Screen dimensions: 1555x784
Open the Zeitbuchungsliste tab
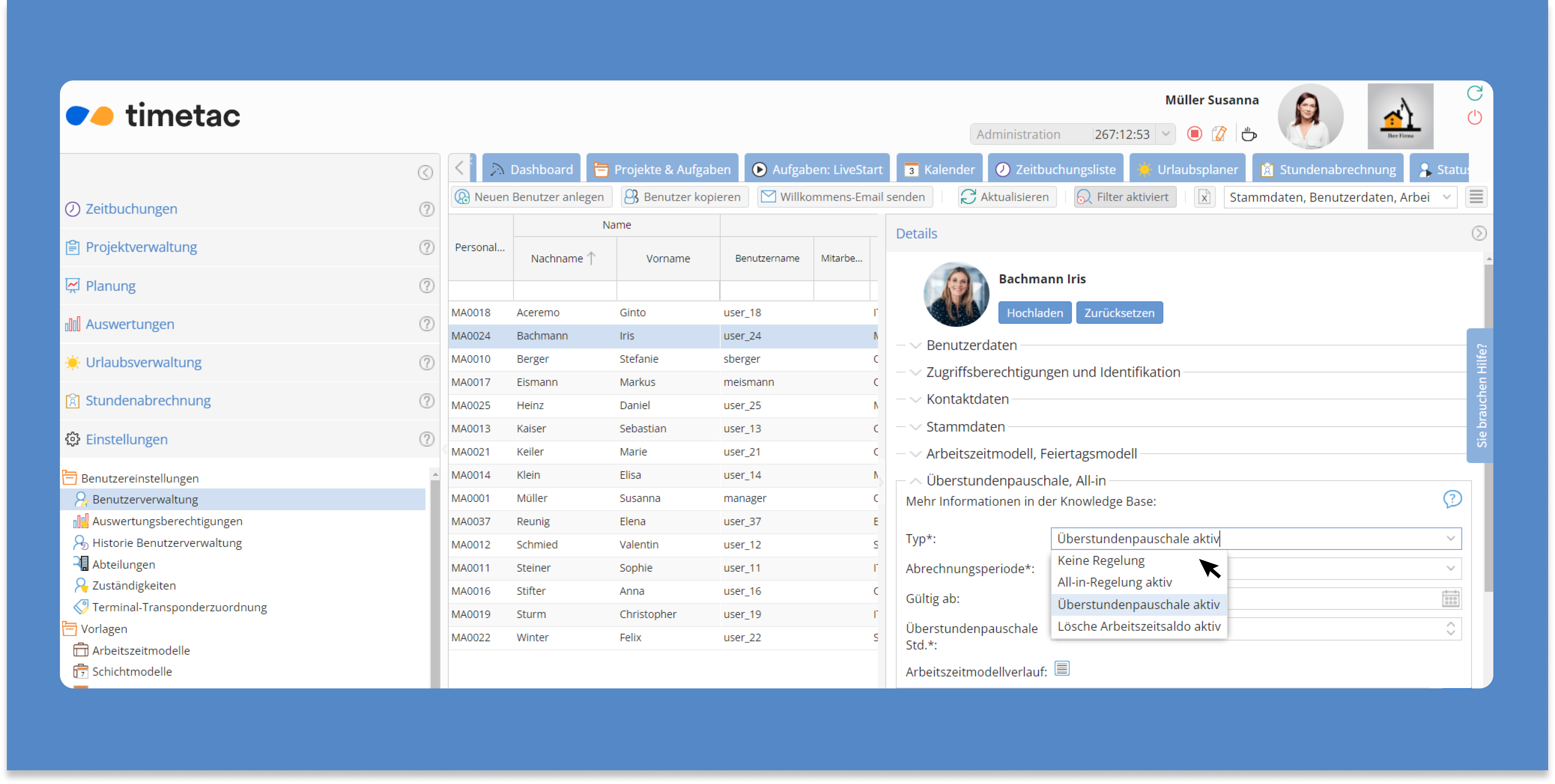1056,169
